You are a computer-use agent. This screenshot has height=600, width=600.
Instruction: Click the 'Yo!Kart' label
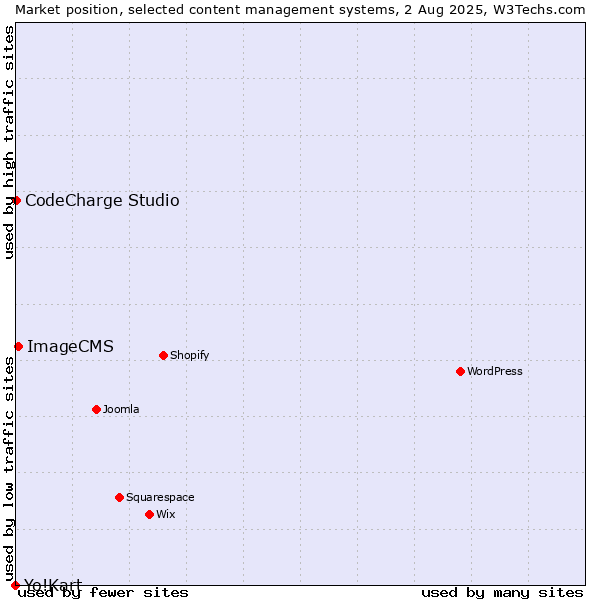[x=53, y=585]
